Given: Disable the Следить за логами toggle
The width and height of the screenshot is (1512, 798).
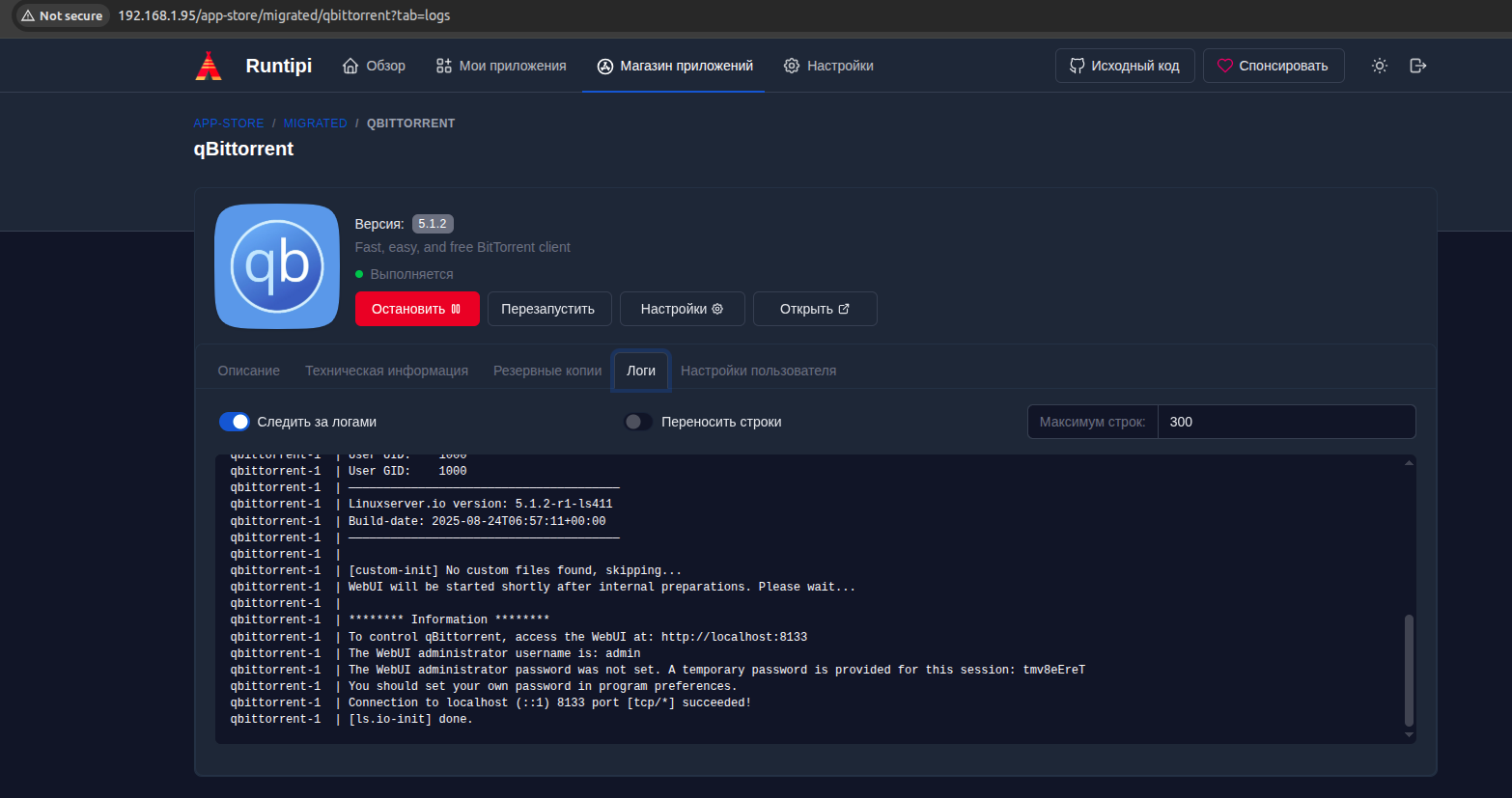Looking at the screenshot, I should point(235,422).
